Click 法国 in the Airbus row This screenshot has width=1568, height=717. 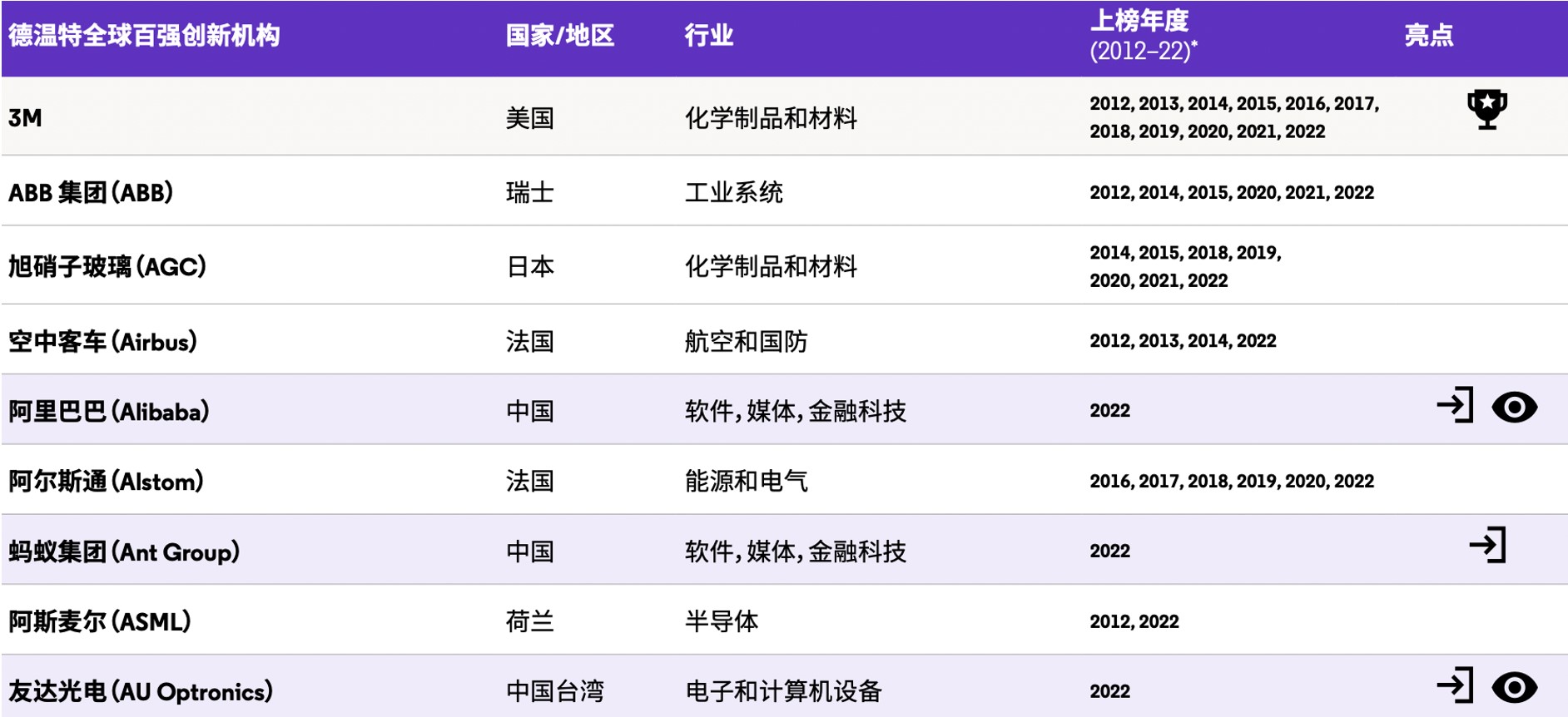530,342
